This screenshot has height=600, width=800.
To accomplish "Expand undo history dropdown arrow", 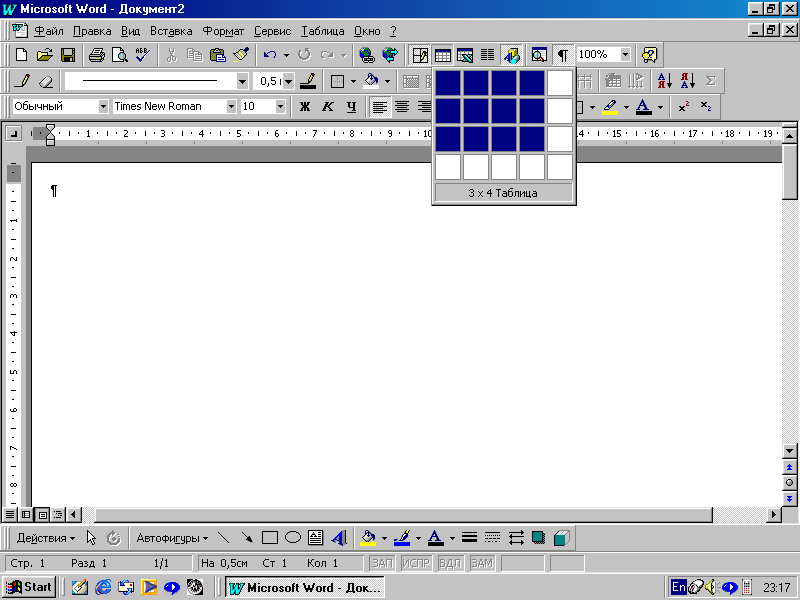I will (286, 55).
